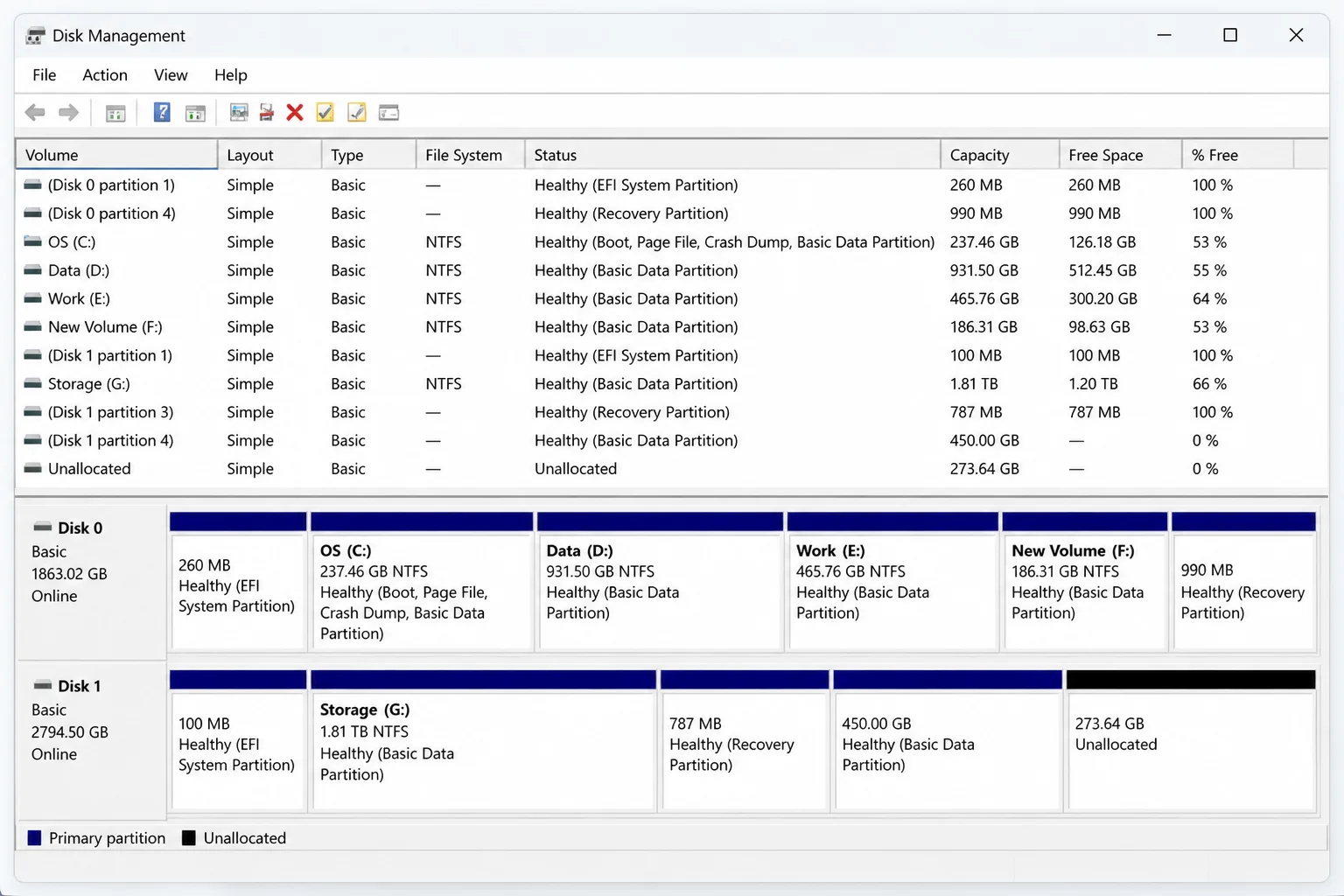The width and height of the screenshot is (1344, 896).
Task: Click the '1.81 TB' capacity cell
Action: point(974,383)
